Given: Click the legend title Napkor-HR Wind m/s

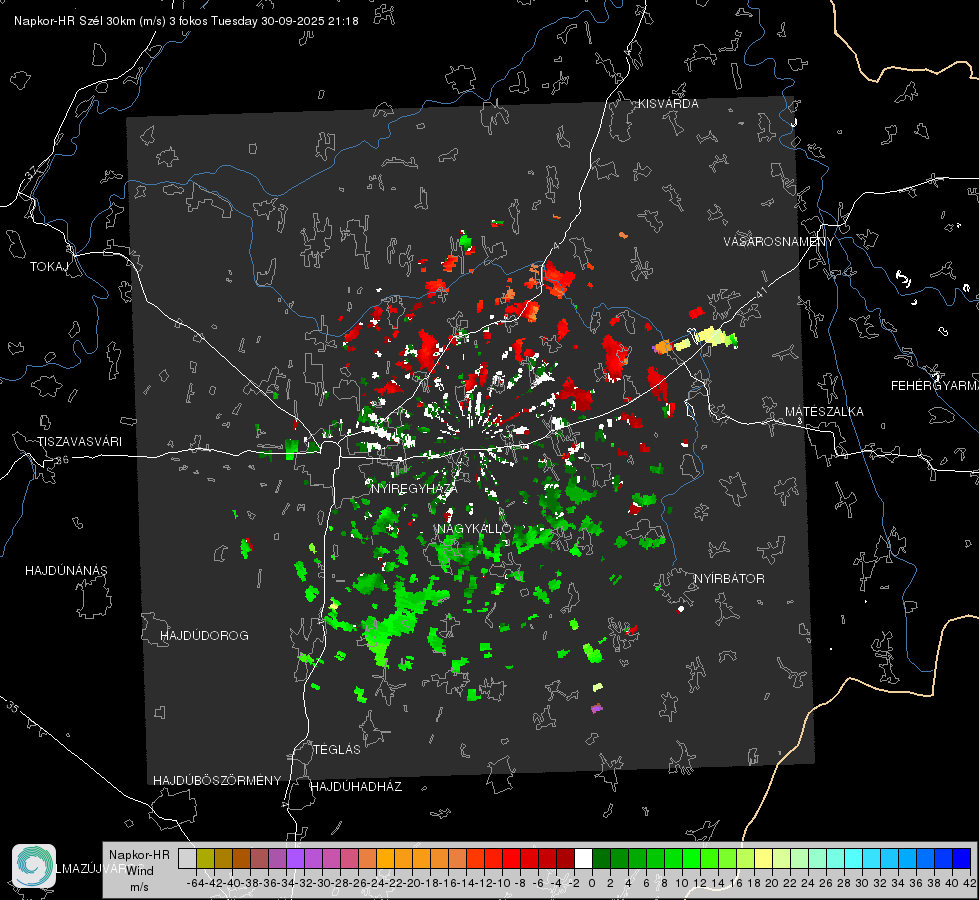Looking at the screenshot, I should pyautogui.click(x=139, y=871).
